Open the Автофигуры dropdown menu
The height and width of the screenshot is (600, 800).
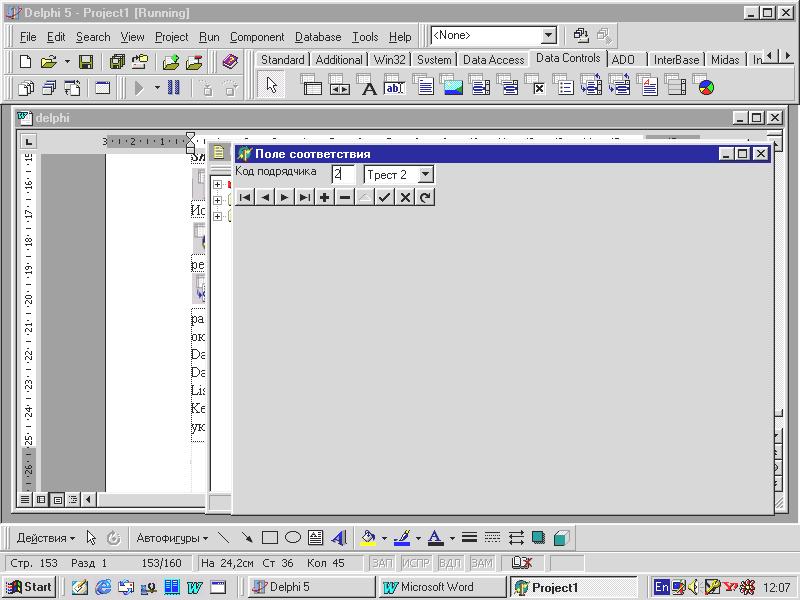[172, 538]
